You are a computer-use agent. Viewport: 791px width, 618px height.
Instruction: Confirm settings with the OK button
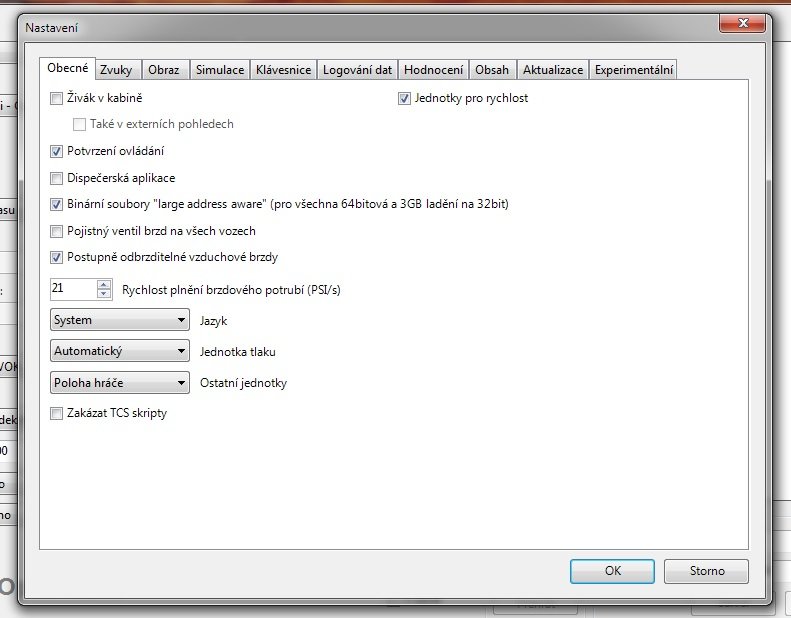(x=612, y=571)
